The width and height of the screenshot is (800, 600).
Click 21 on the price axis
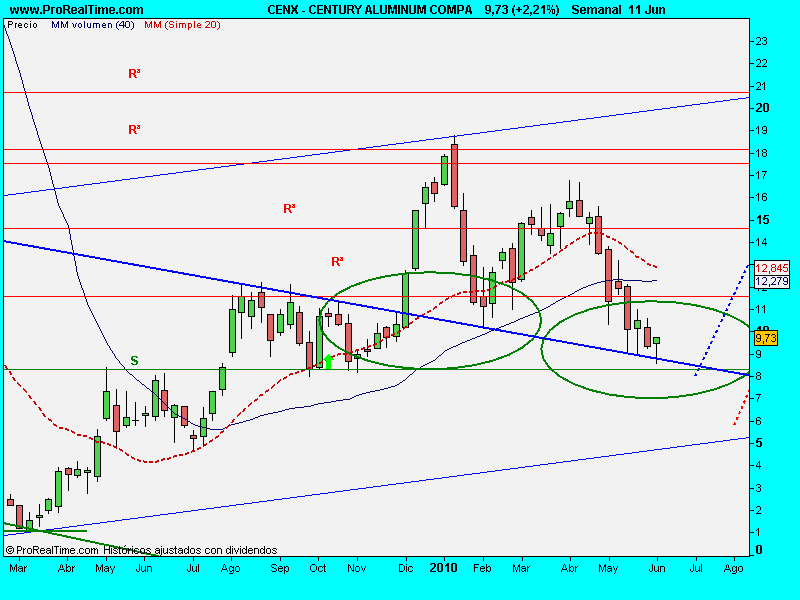pyautogui.click(x=761, y=86)
